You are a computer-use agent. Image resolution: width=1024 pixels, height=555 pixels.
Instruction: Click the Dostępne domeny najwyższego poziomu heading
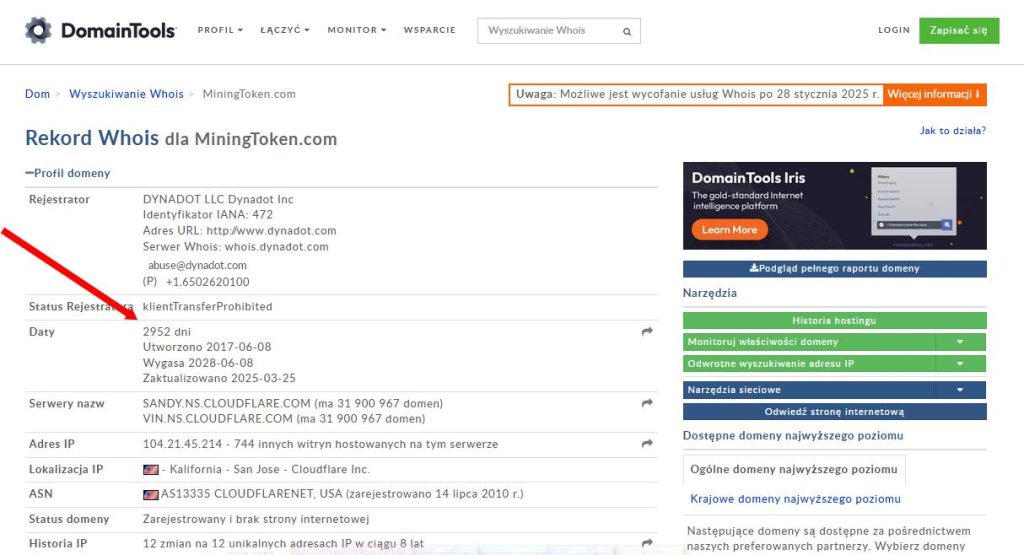pyautogui.click(x=793, y=436)
